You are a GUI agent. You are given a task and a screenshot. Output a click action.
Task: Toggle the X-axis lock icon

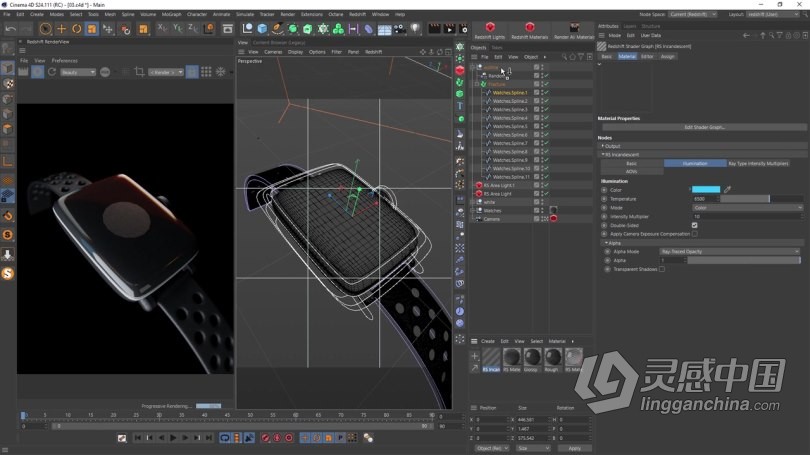[162, 28]
